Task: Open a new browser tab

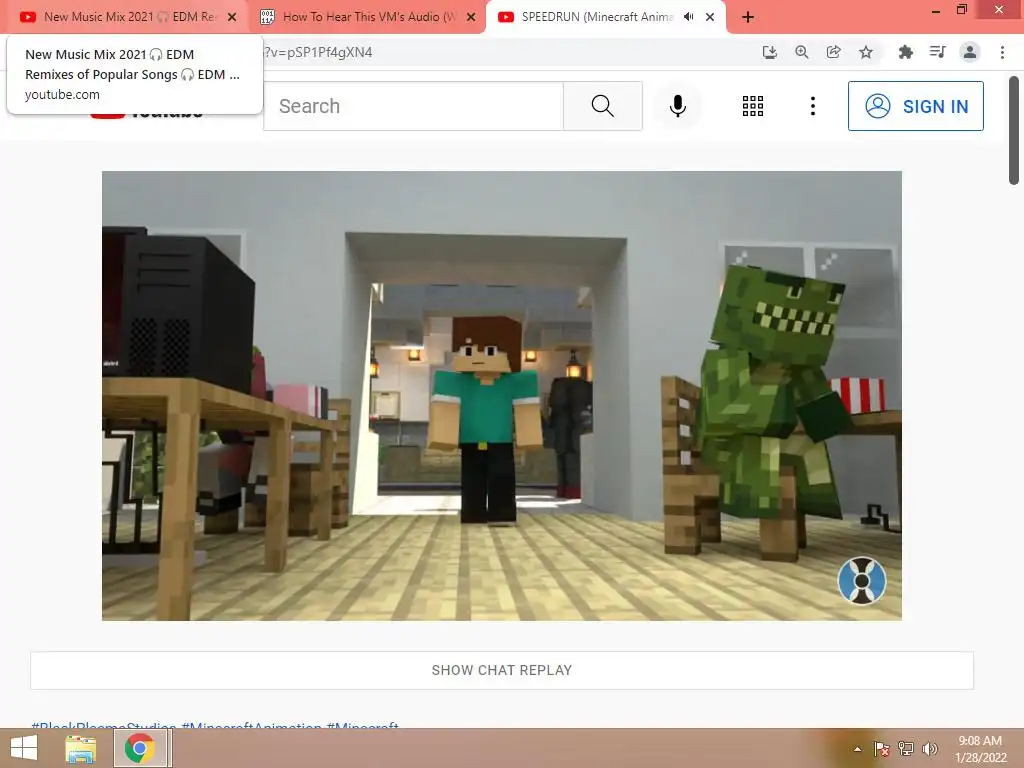Action: coord(748,17)
